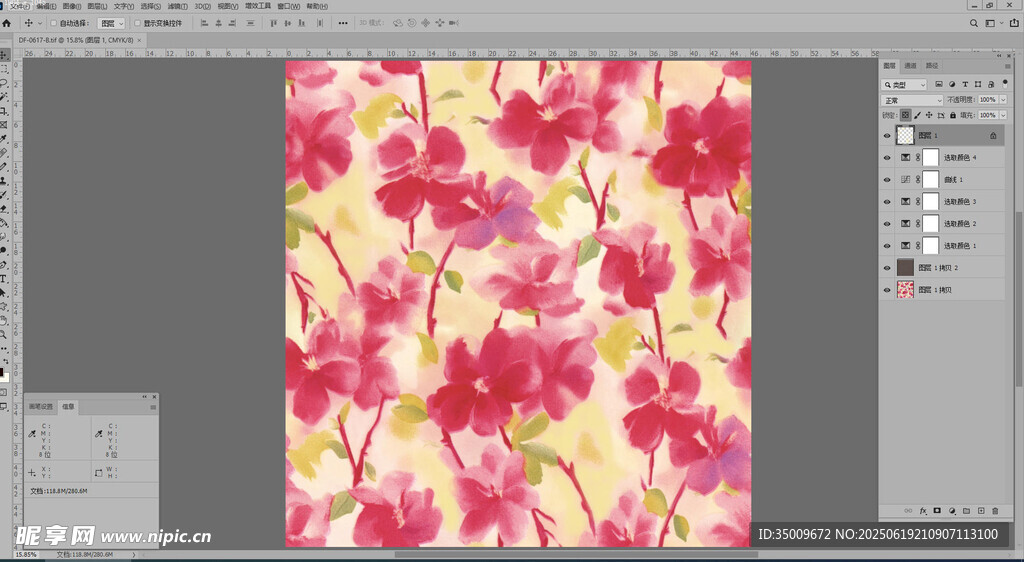Open the Move tool preset picker arrow
The width and height of the screenshot is (1024, 562).
click(x=40, y=23)
